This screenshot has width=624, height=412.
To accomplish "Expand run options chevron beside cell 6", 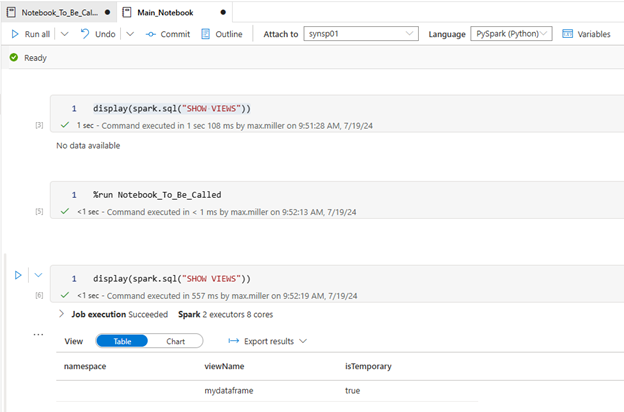I will pos(38,275).
